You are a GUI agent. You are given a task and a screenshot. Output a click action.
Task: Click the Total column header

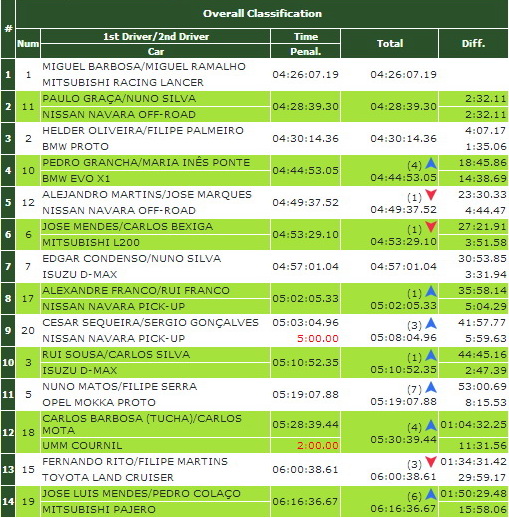tap(390, 43)
